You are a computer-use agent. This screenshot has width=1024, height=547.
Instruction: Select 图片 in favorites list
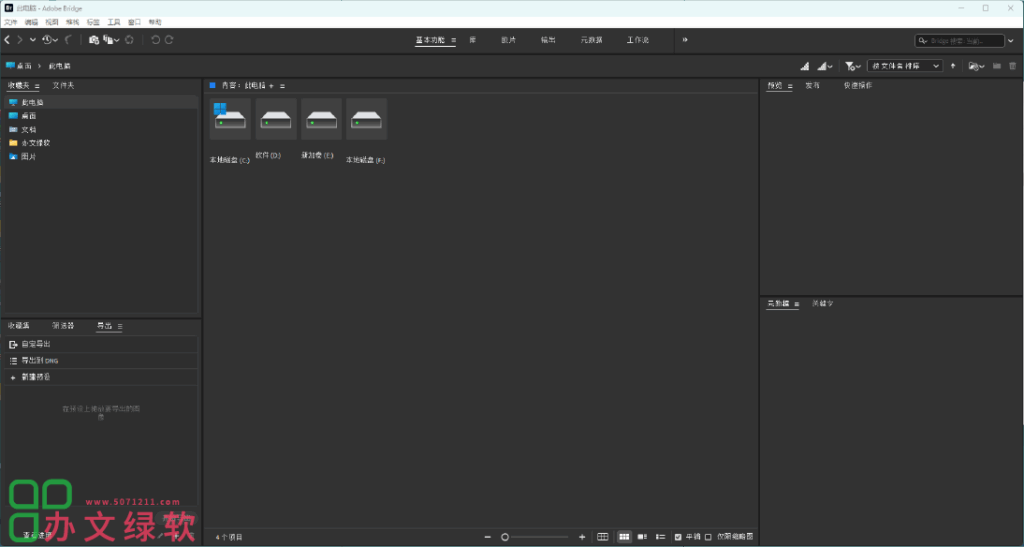[x=101, y=157]
